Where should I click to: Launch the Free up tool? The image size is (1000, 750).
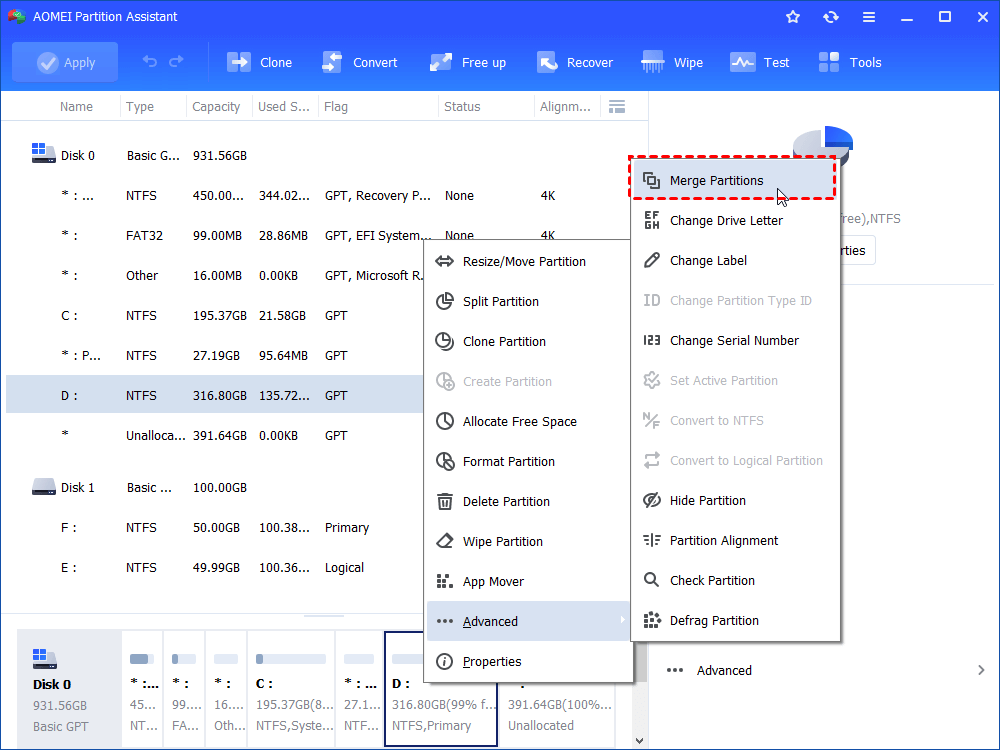pos(467,61)
